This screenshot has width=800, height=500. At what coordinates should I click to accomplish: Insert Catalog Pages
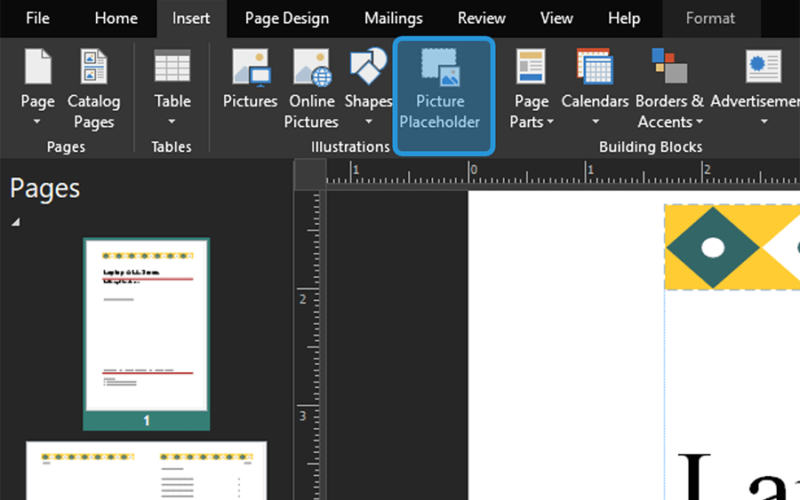[x=94, y=89]
